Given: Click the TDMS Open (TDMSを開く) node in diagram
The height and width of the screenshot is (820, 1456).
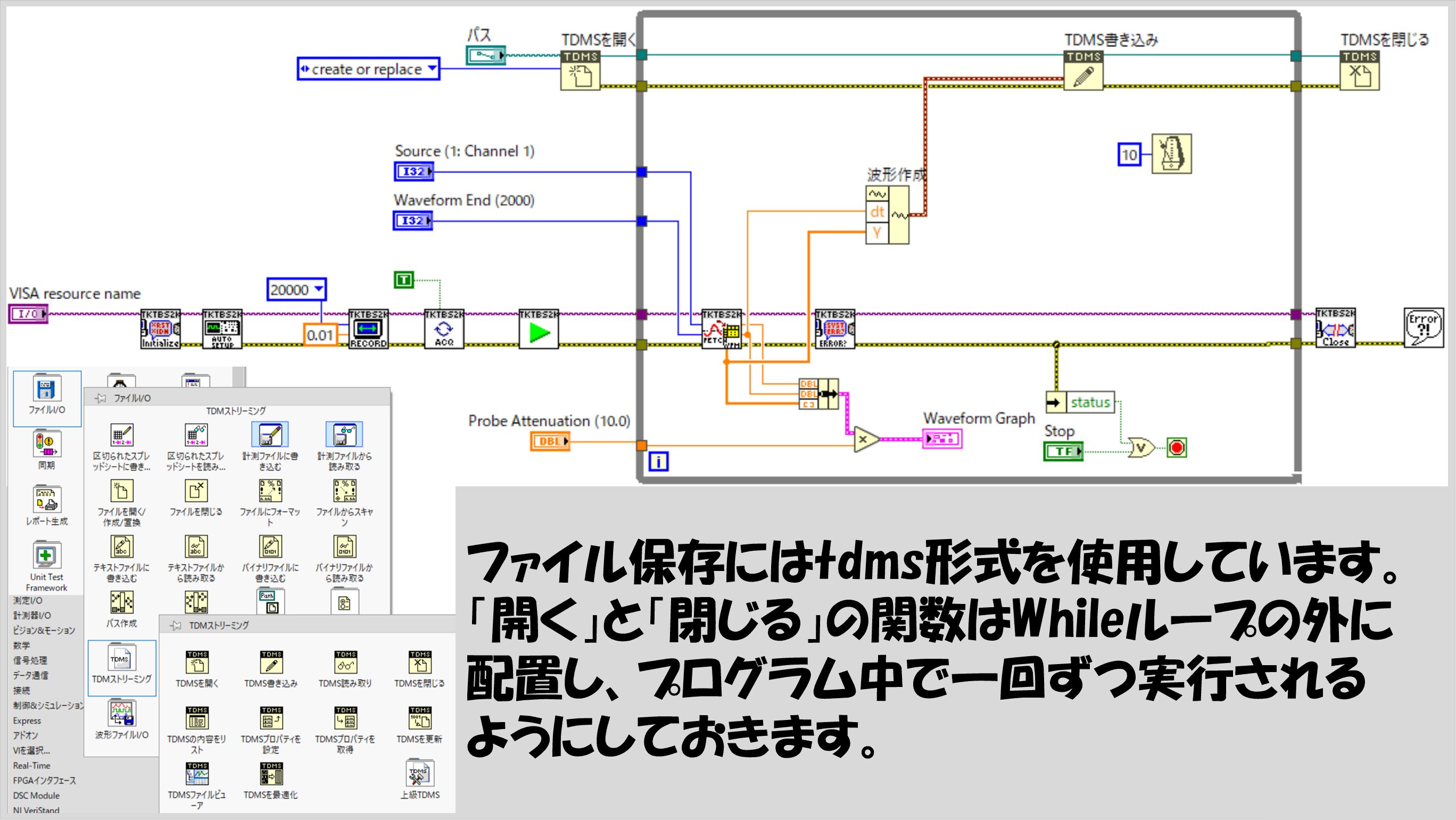Looking at the screenshot, I should point(581,71).
